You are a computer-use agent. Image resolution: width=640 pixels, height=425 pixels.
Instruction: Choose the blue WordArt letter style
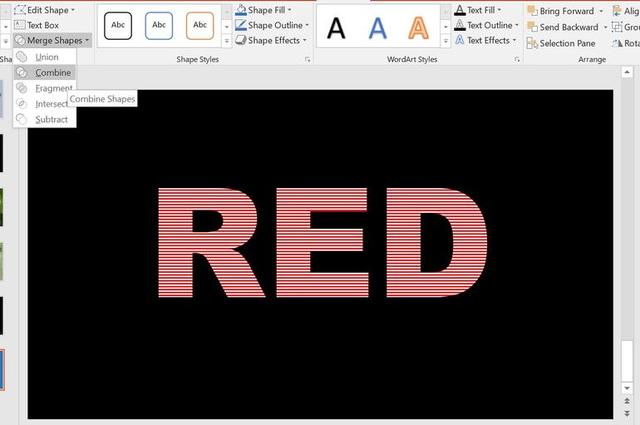[x=378, y=27]
